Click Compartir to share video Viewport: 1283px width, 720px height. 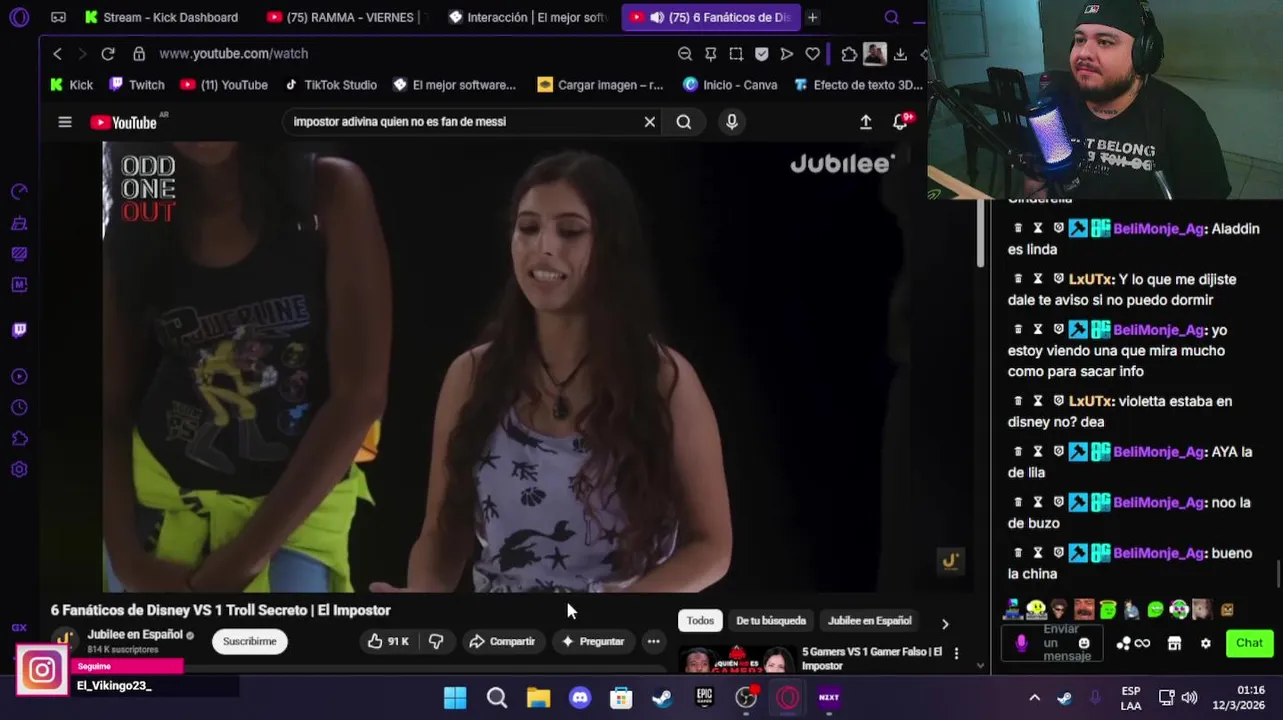(x=502, y=641)
